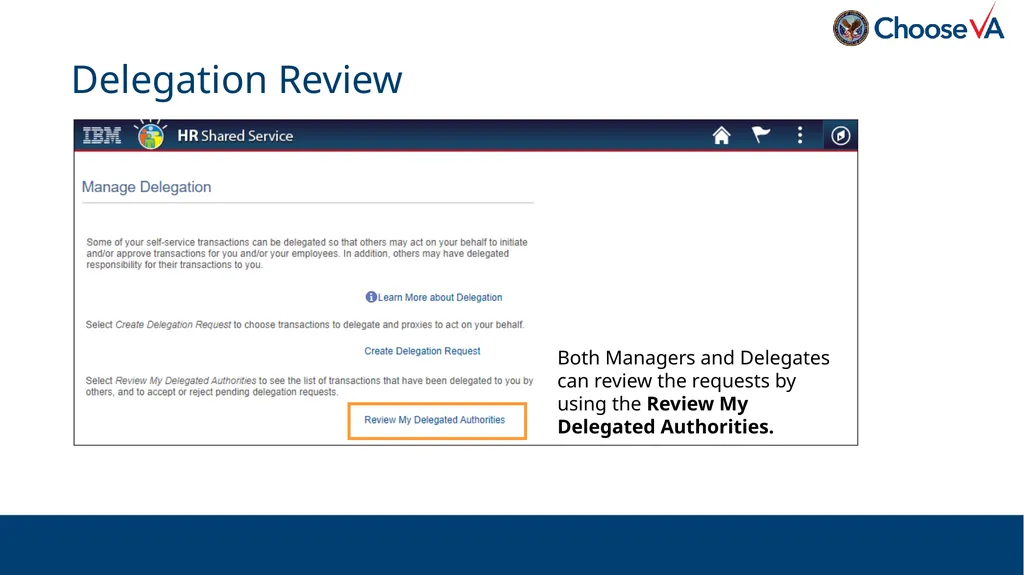
Task: Click the Home icon in header
Action: [721, 135]
